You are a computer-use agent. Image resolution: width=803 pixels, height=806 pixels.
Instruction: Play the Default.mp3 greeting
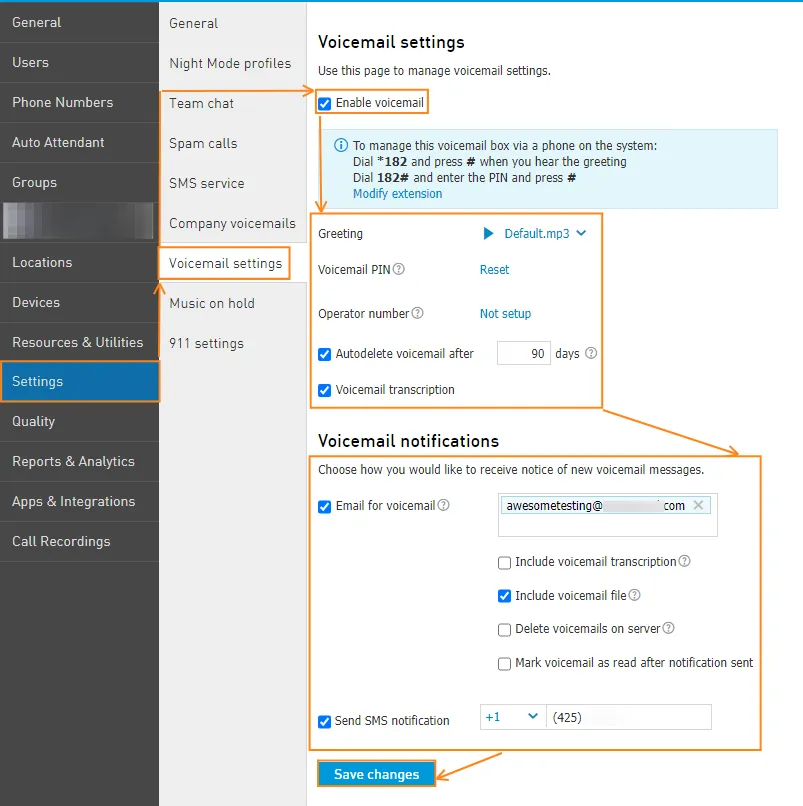(488, 233)
